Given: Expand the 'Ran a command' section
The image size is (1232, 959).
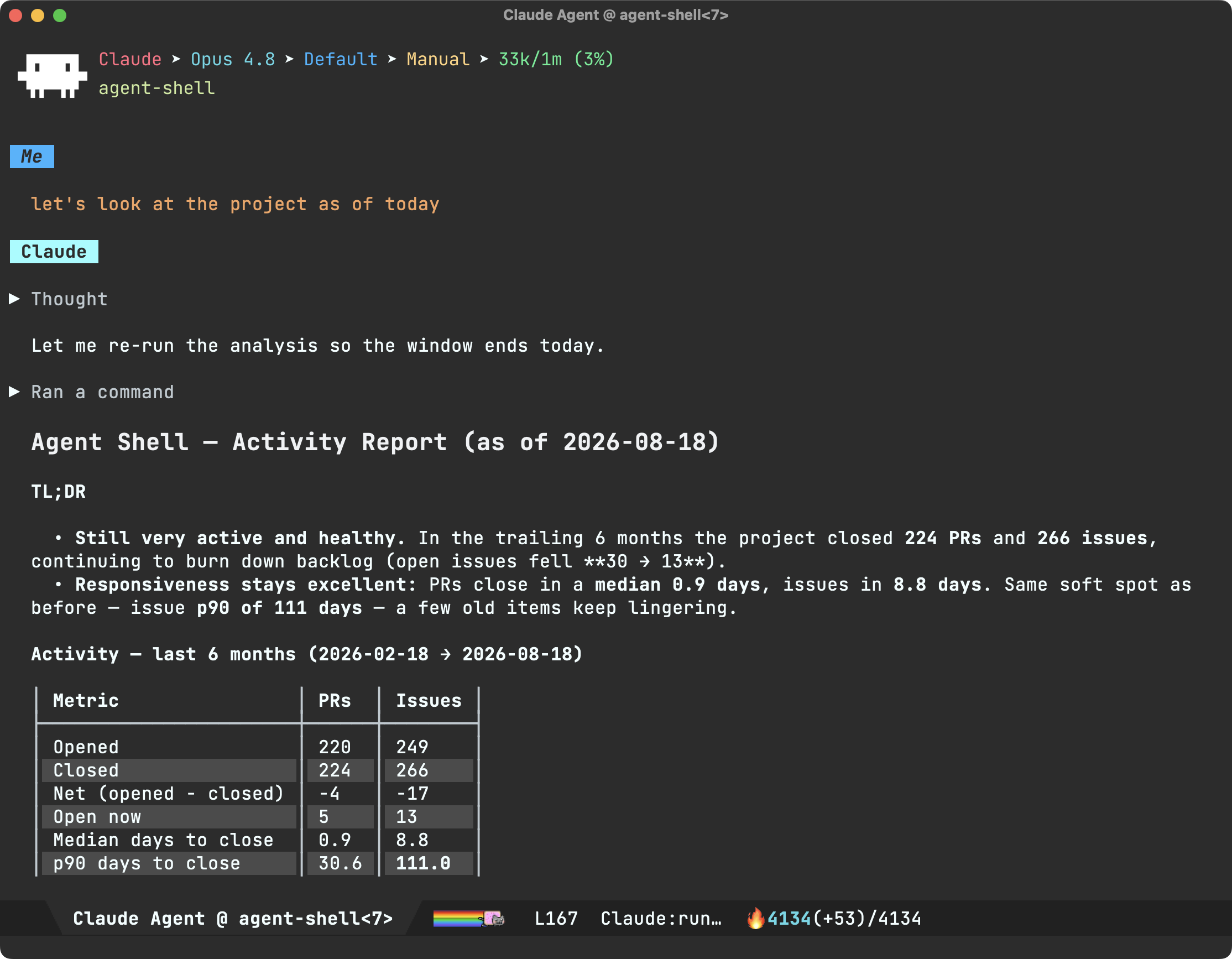Looking at the screenshot, I should 15,392.
